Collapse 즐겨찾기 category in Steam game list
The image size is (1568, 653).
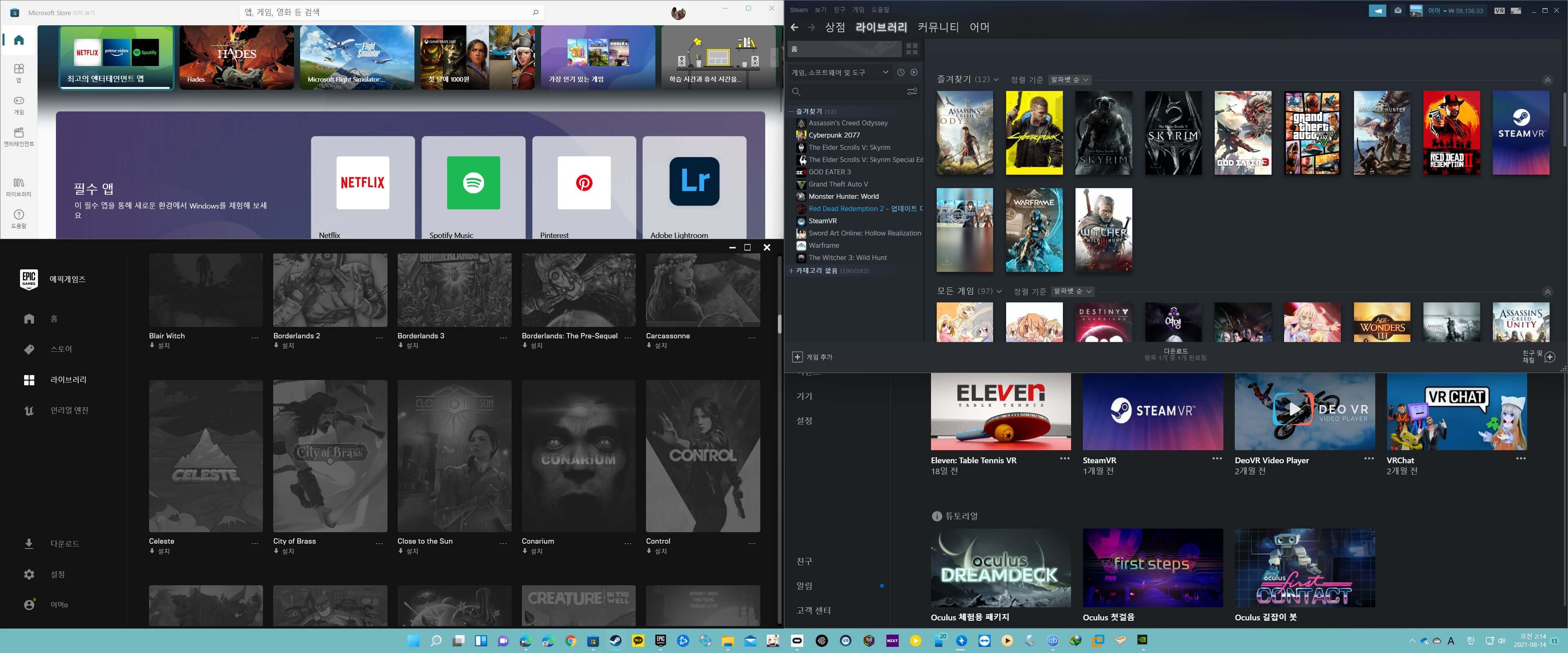click(791, 111)
